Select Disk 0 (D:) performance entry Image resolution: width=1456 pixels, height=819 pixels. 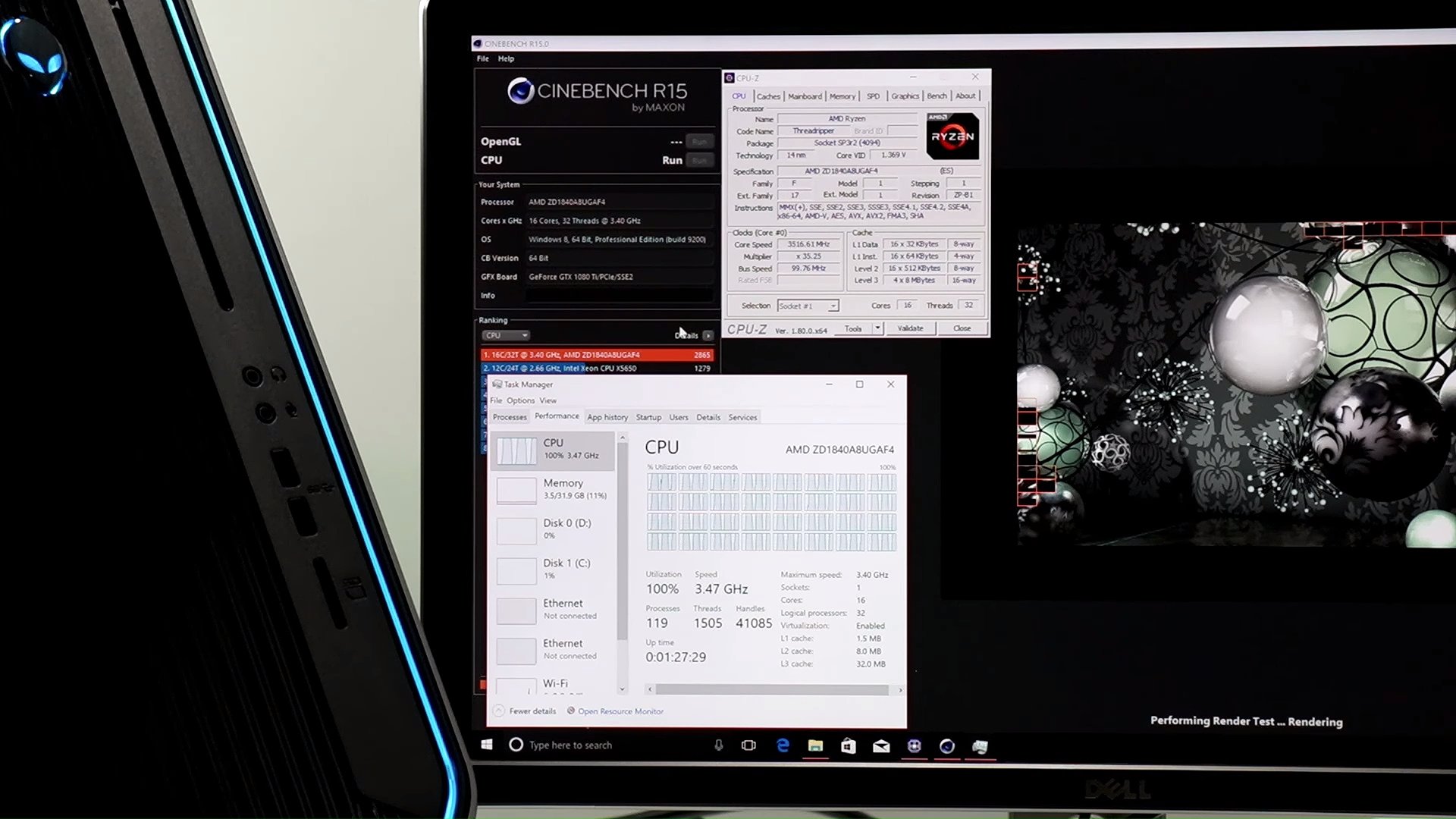coord(553,529)
